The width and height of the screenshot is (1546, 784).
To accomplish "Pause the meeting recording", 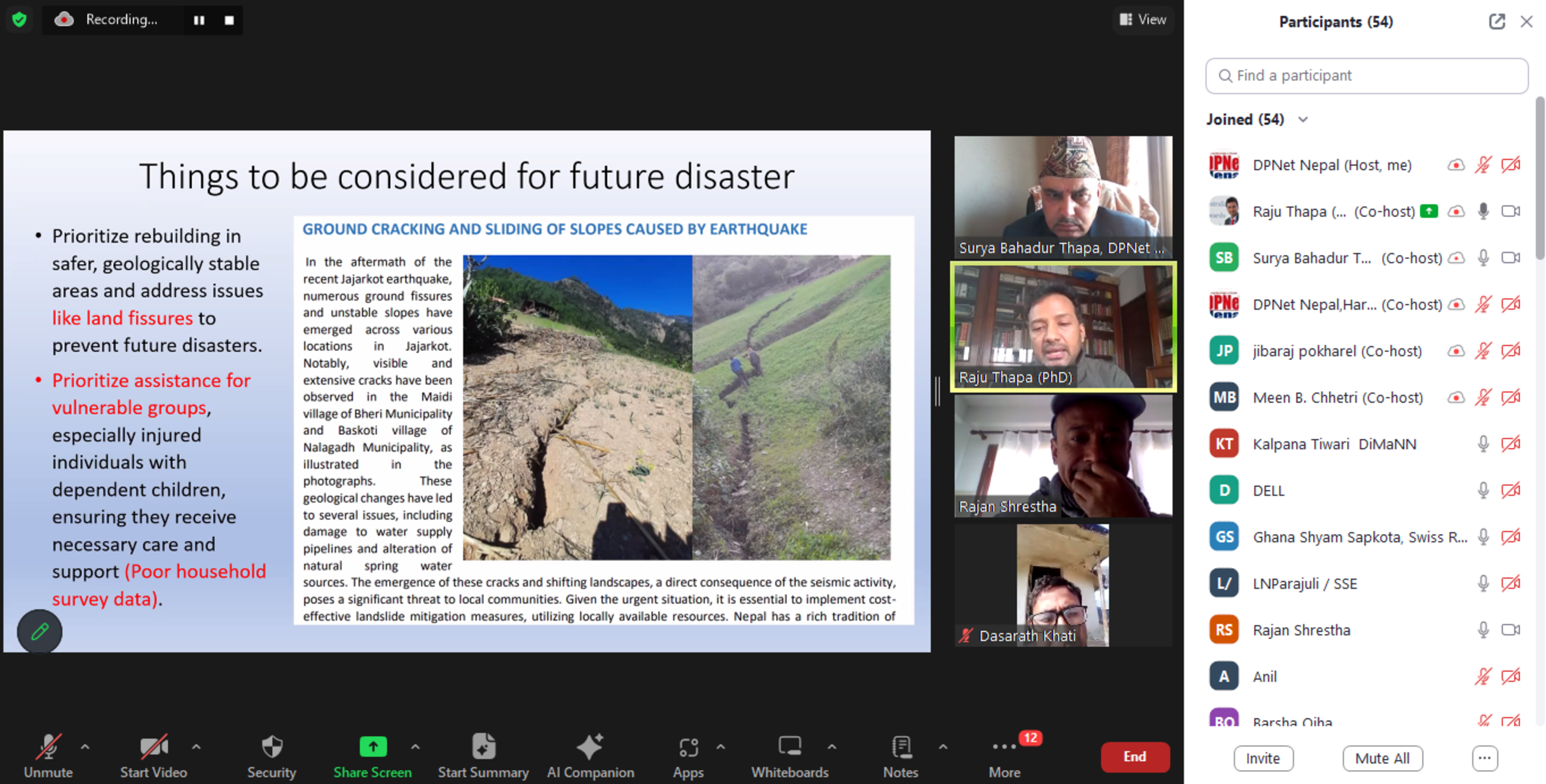I will (199, 21).
